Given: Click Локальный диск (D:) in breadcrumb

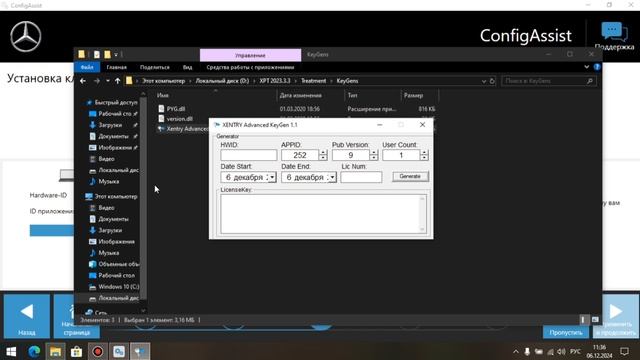Looking at the screenshot, I should (222, 81).
